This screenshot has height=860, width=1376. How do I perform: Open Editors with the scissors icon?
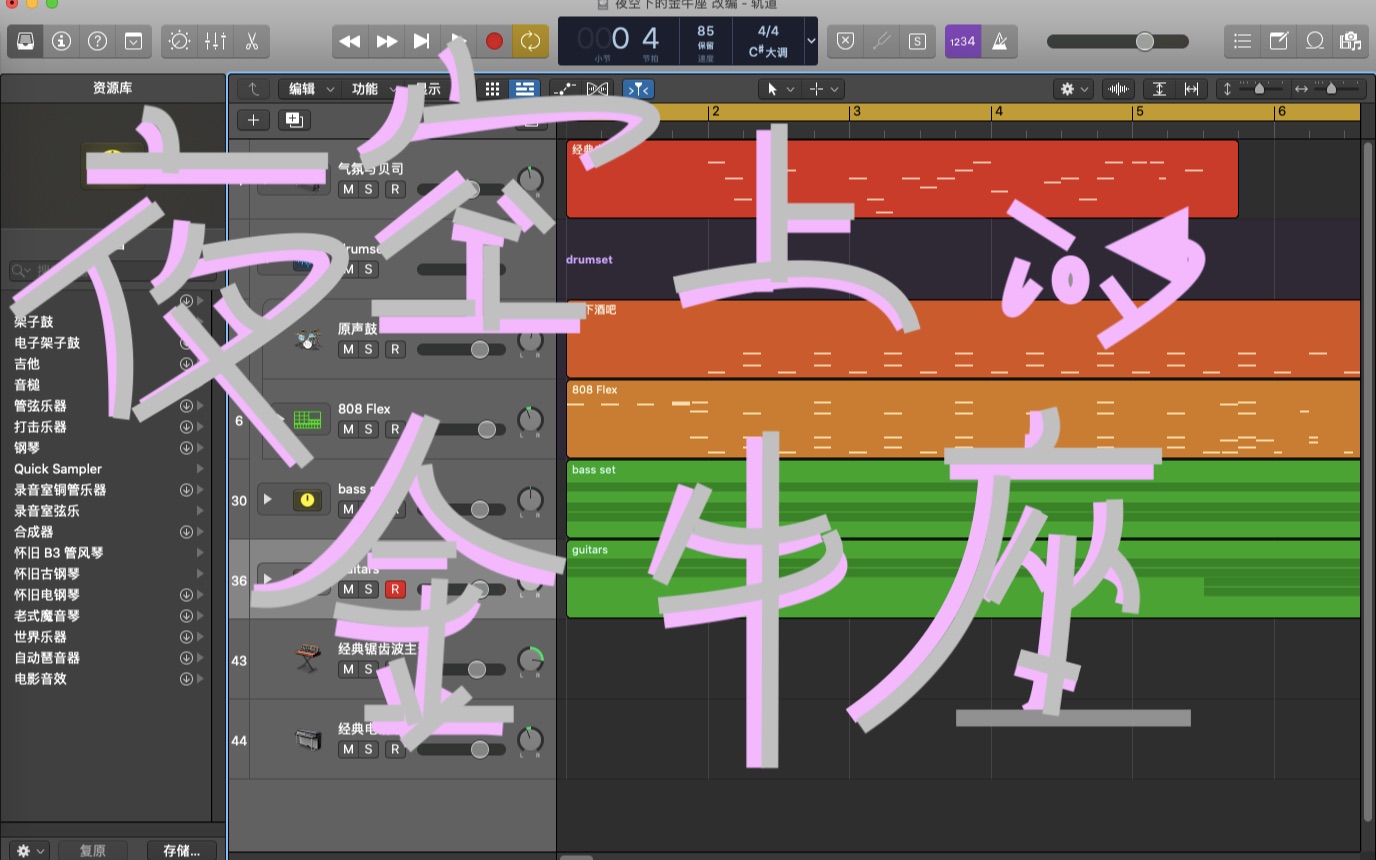tap(251, 41)
